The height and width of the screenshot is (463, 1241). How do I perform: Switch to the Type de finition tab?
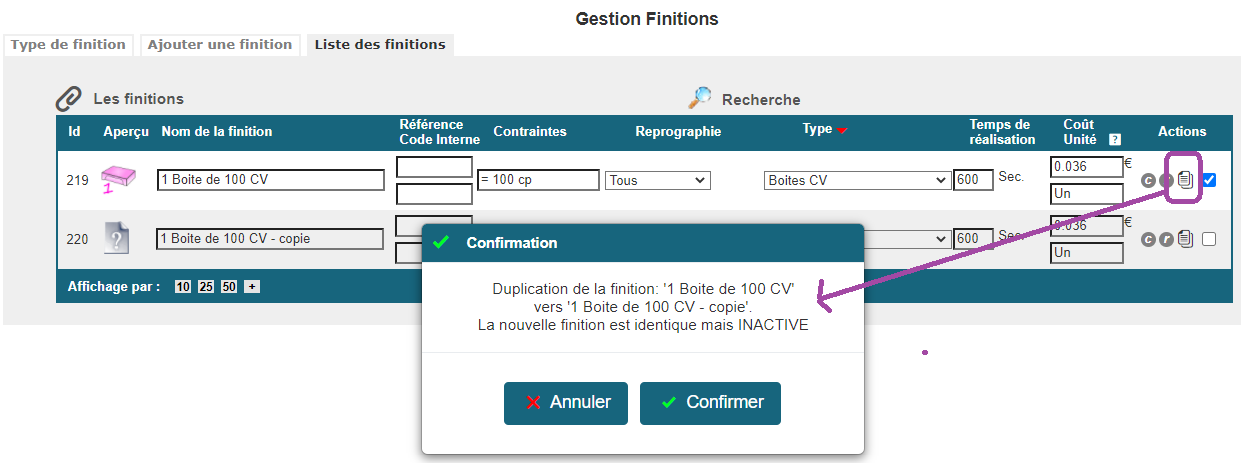pos(68,45)
